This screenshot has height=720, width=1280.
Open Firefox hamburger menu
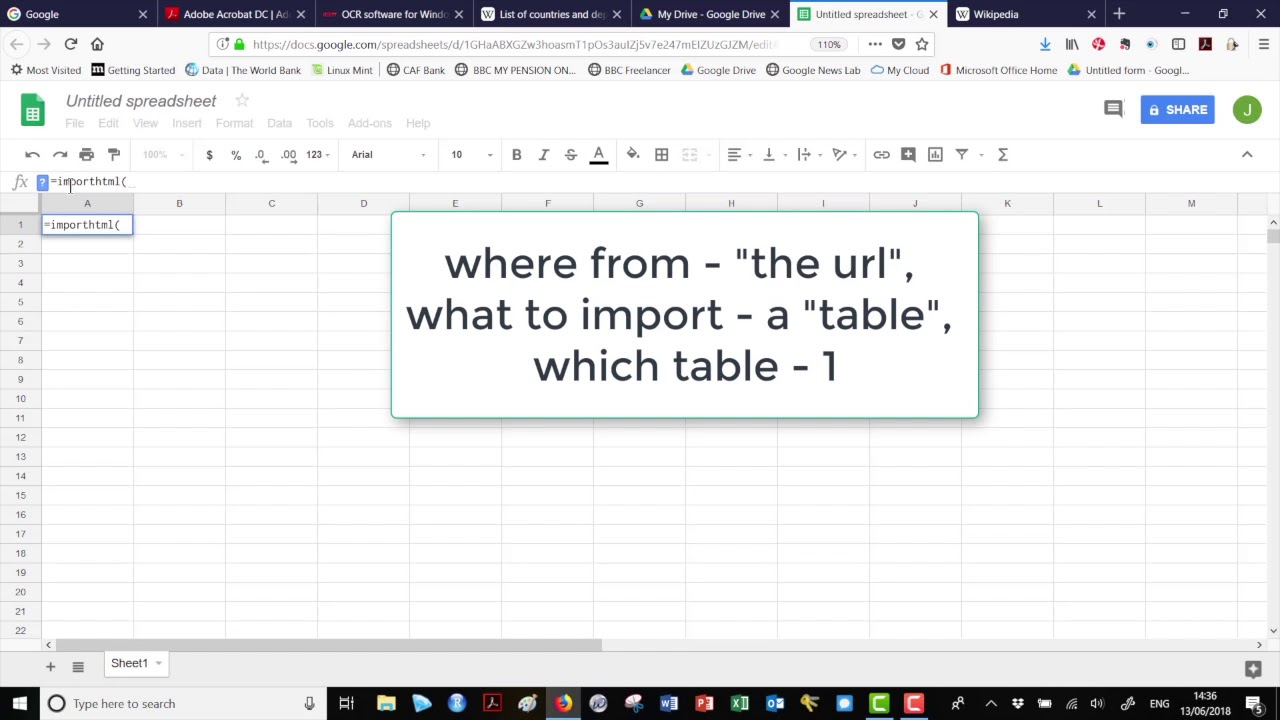[1263, 44]
